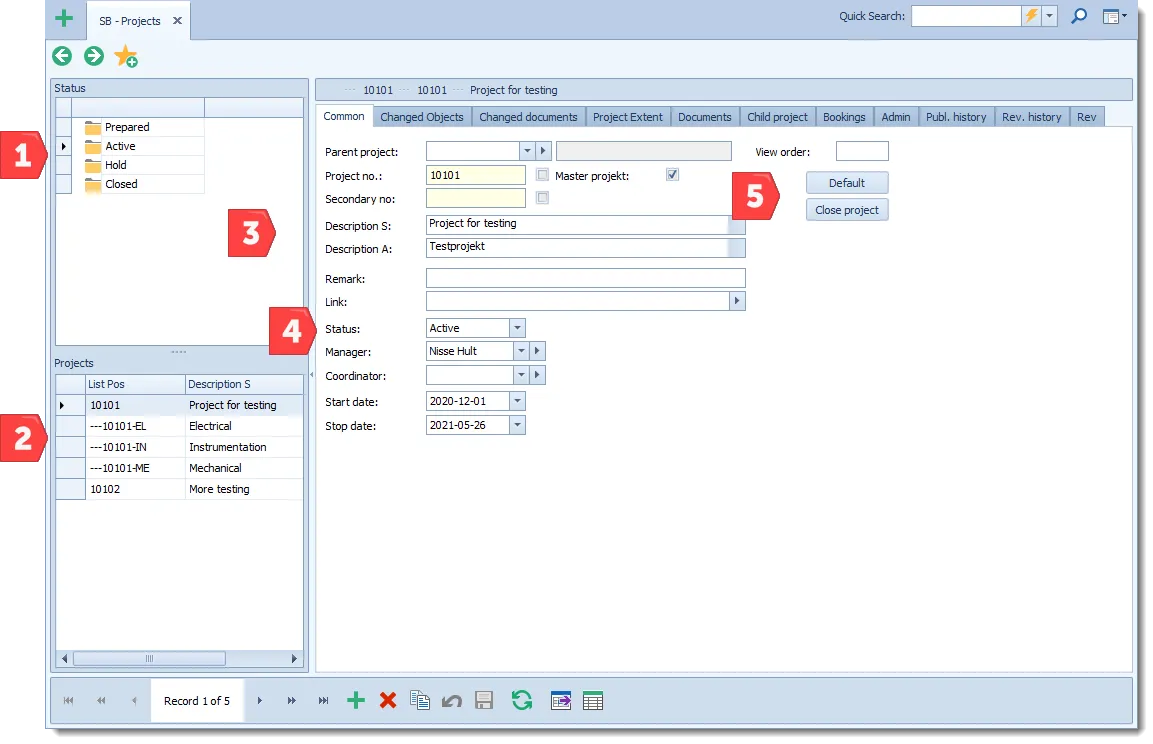1153x744 pixels.
Task: Open the Coordinator dropdown
Action: coord(521,375)
